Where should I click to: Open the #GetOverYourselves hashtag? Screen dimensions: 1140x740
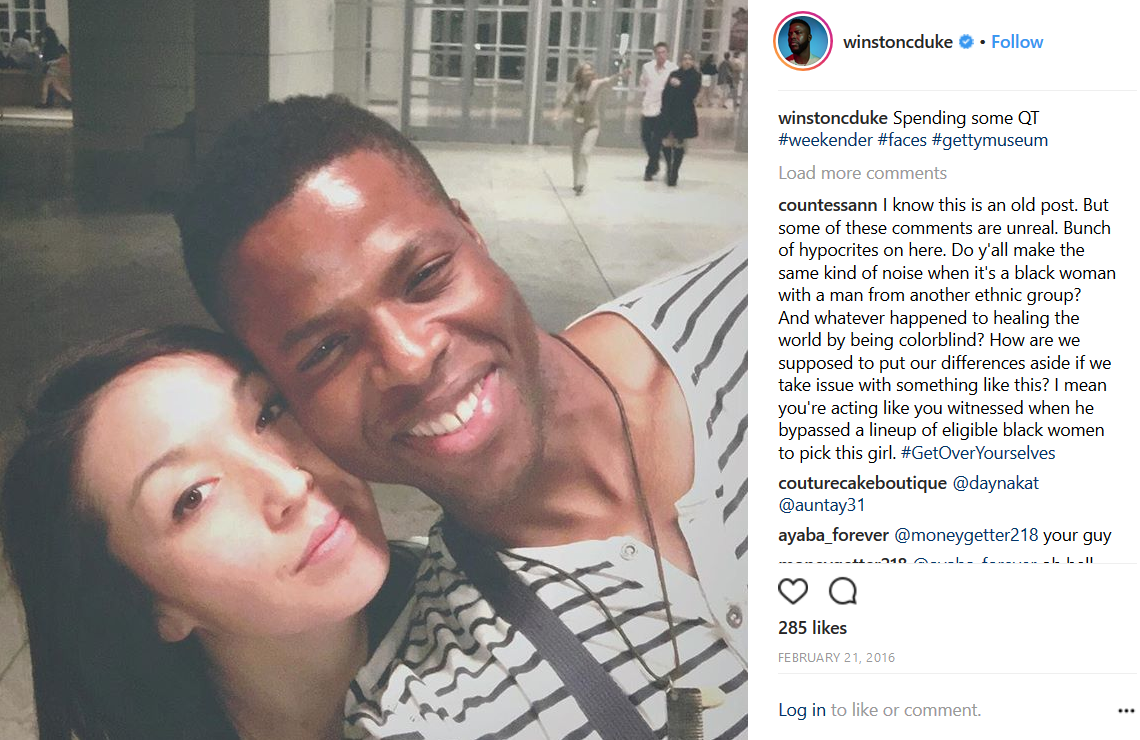[x=978, y=453]
